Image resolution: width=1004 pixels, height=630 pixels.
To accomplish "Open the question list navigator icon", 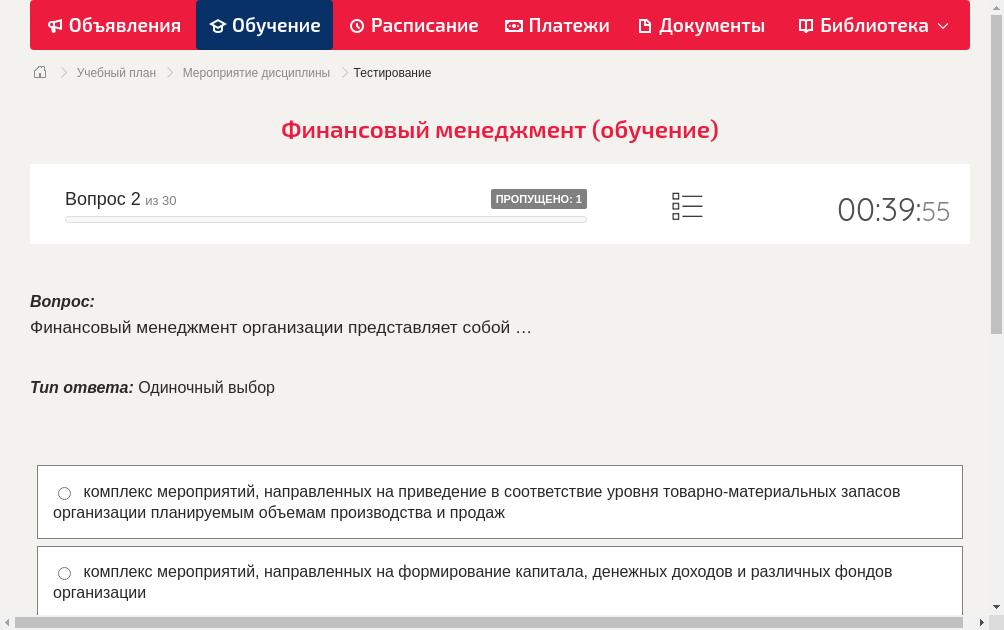I will click(x=687, y=204).
